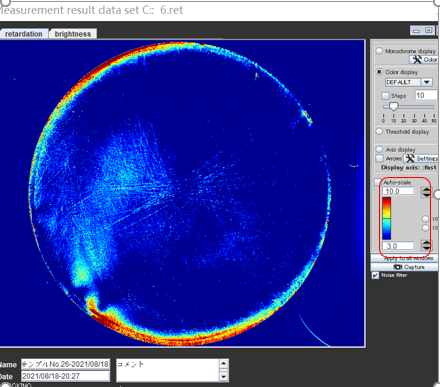Select the Monochrome display radio button
This screenshot has width=440, height=387.
(x=379, y=51)
